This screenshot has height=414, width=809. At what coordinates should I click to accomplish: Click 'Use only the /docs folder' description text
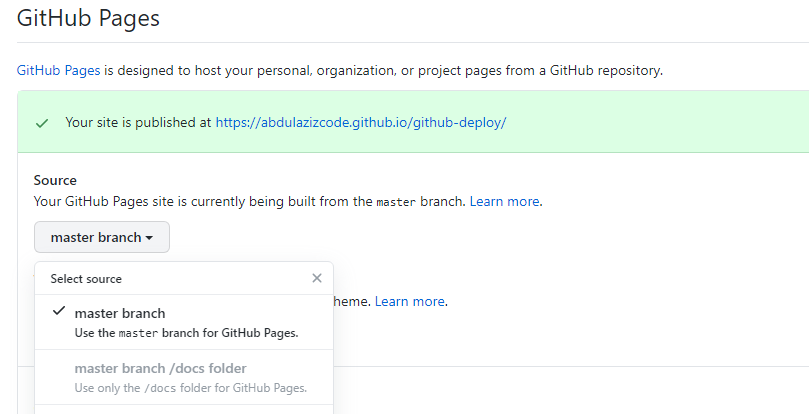click(191, 388)
